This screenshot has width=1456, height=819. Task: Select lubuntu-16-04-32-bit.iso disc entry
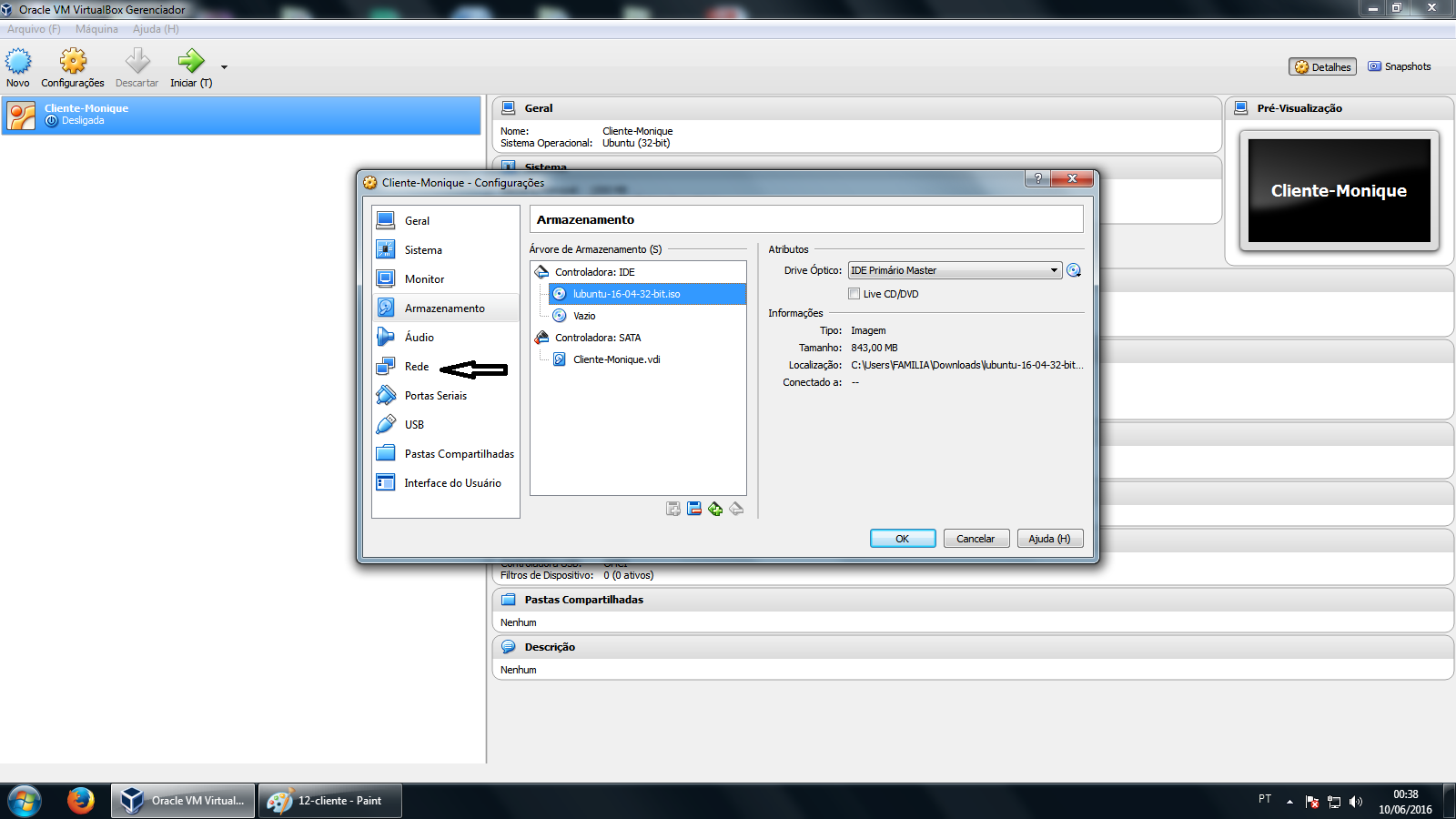click(647, 294)
